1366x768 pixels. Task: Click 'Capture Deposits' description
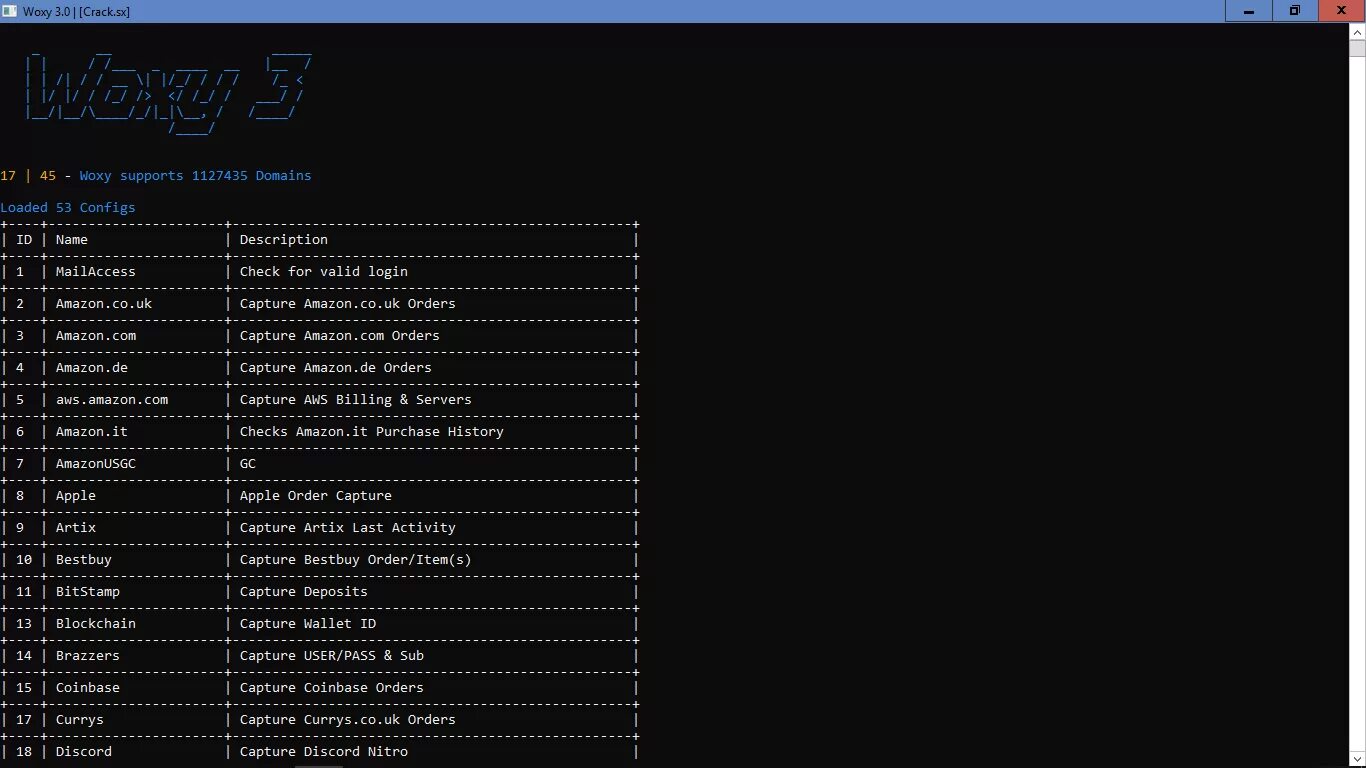point(304,592)
